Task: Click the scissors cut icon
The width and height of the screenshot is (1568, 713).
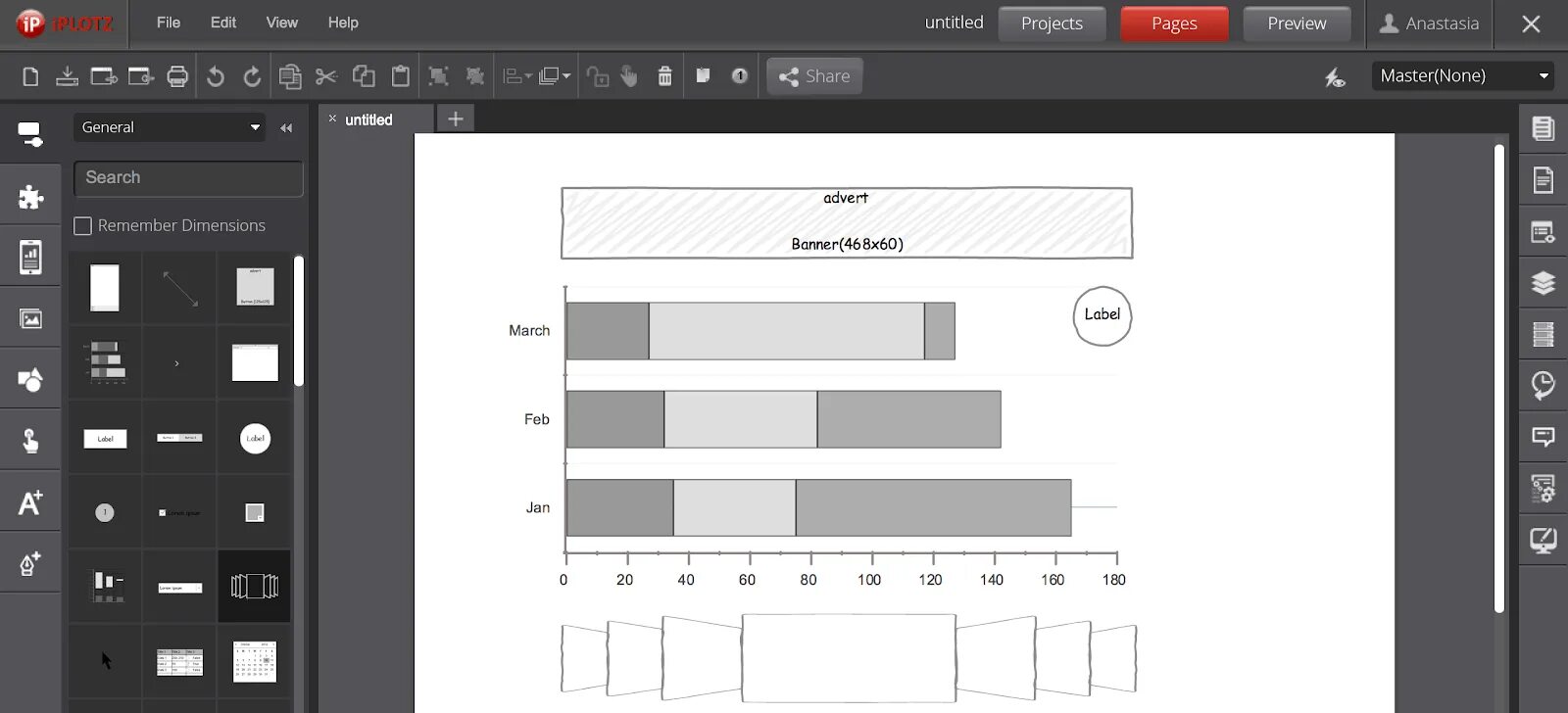Action: (326, 76)
